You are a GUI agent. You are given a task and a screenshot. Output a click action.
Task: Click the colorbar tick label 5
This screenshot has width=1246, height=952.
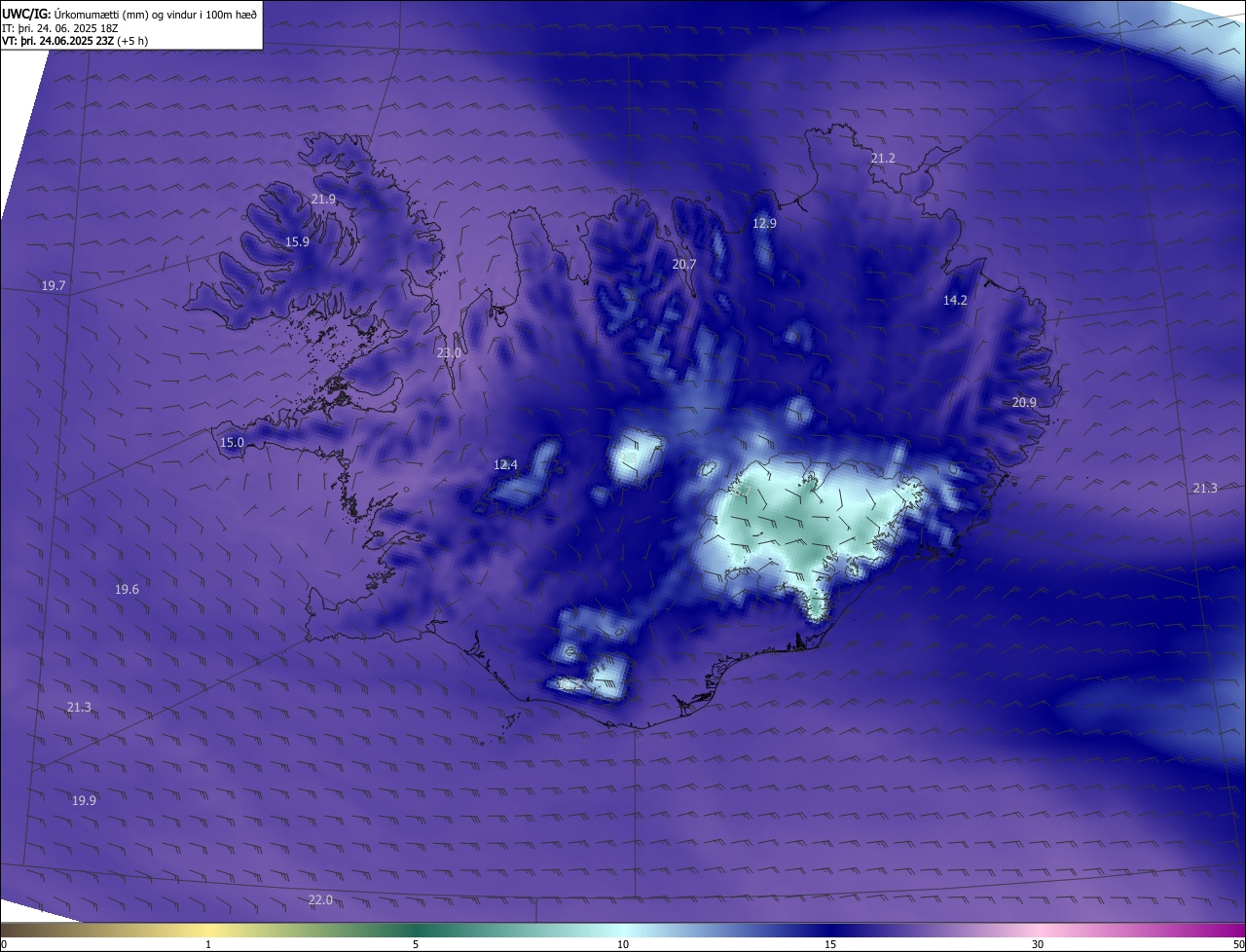(x=416, y=944)
